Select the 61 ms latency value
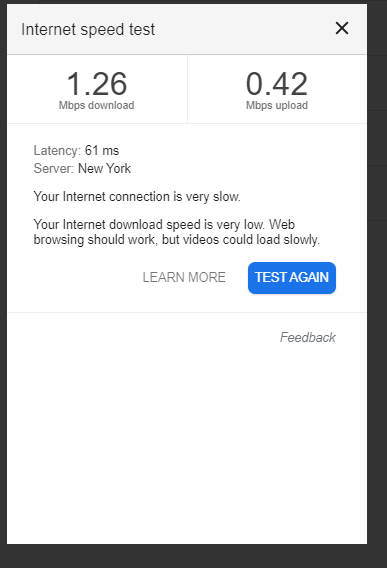The height and width of the screenshot is (568, 387). tap(102, 150)
